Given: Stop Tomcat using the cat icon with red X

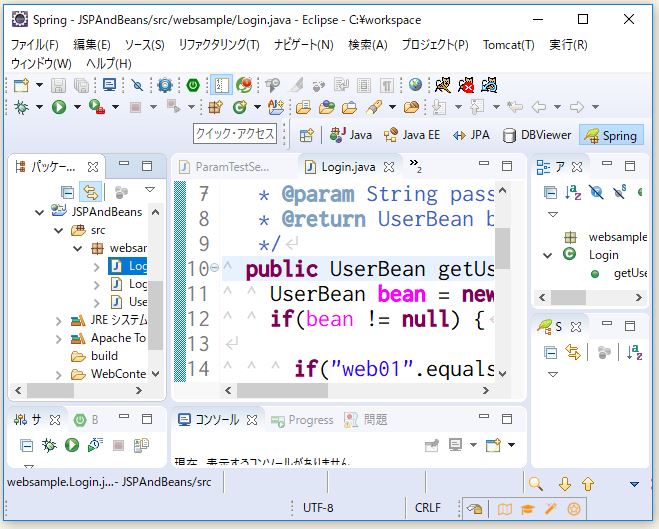Looking at the screenshot, I should click(x=466, y=85).
